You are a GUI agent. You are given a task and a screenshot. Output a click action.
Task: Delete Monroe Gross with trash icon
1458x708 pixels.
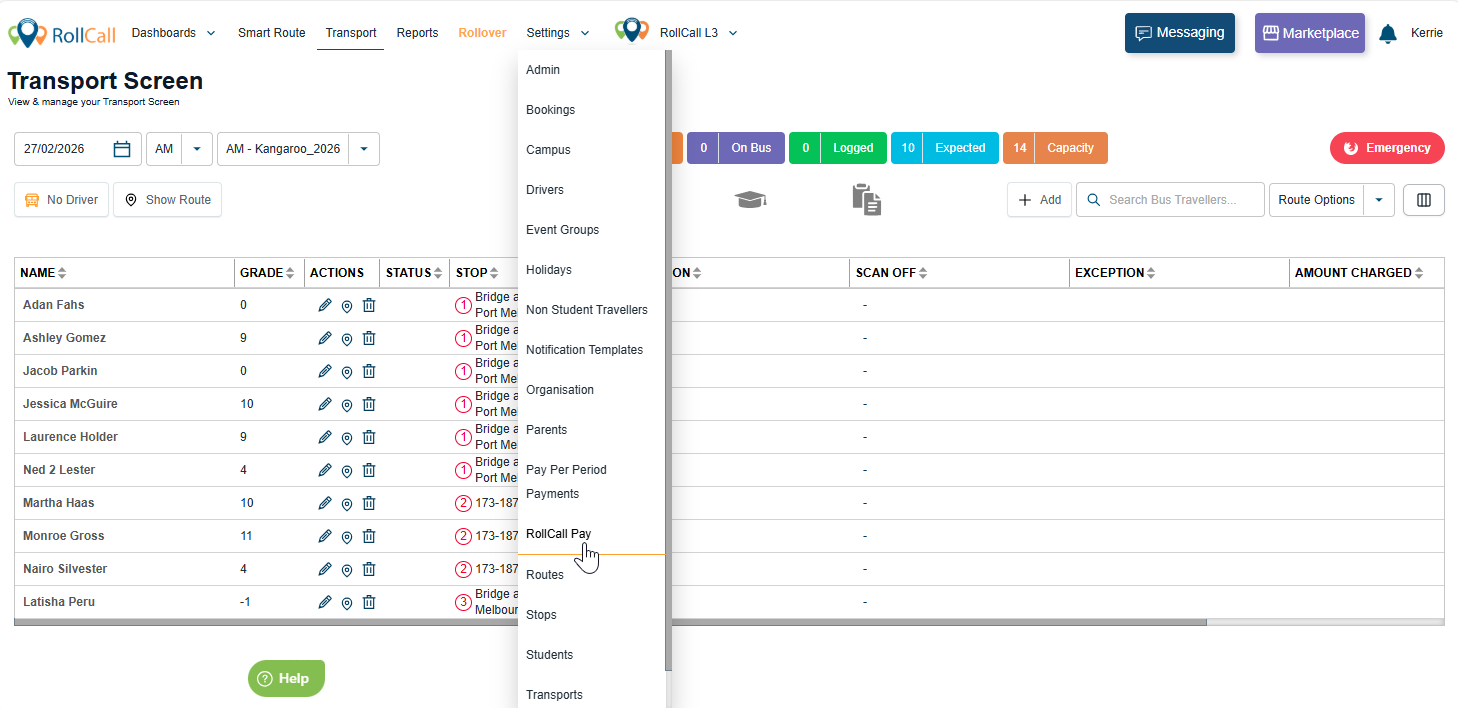369,536
